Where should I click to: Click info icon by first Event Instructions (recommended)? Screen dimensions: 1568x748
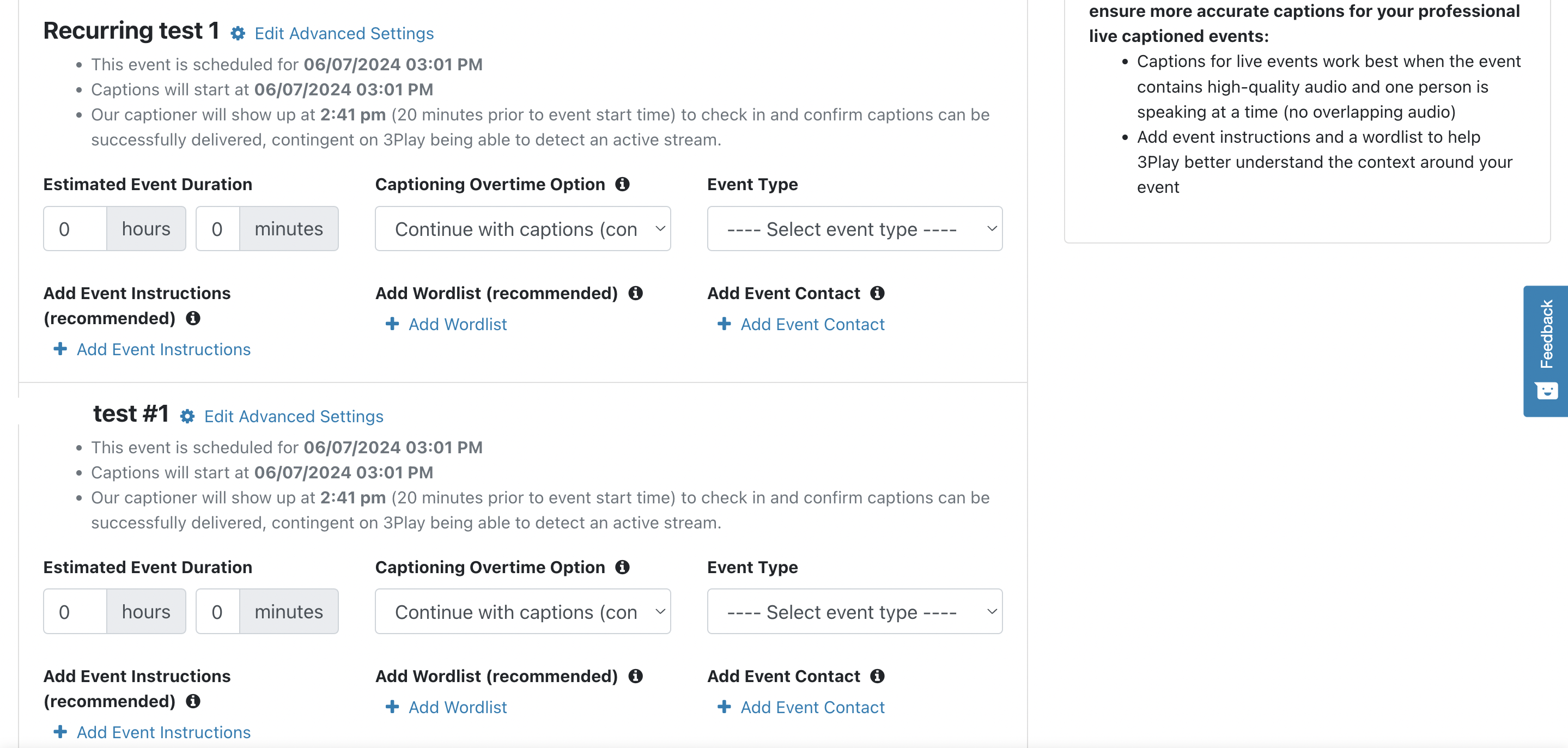pos(193,318)
